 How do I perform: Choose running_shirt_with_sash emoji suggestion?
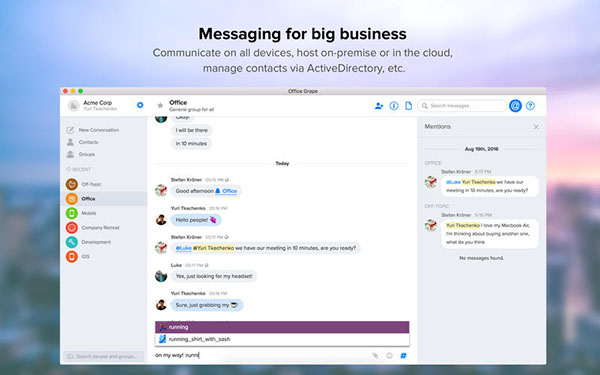(282, 339)
